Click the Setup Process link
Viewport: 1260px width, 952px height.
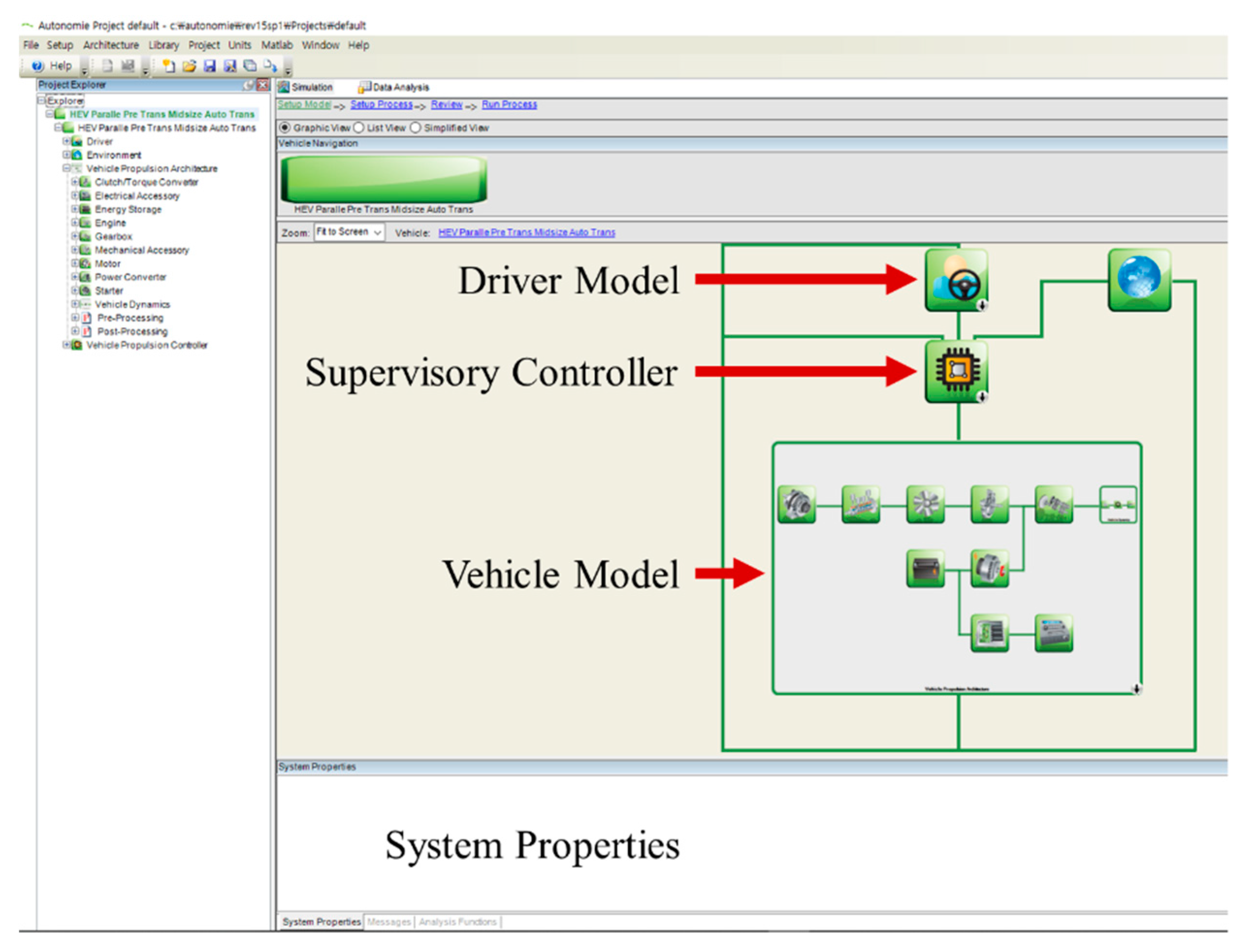[381, 104]
